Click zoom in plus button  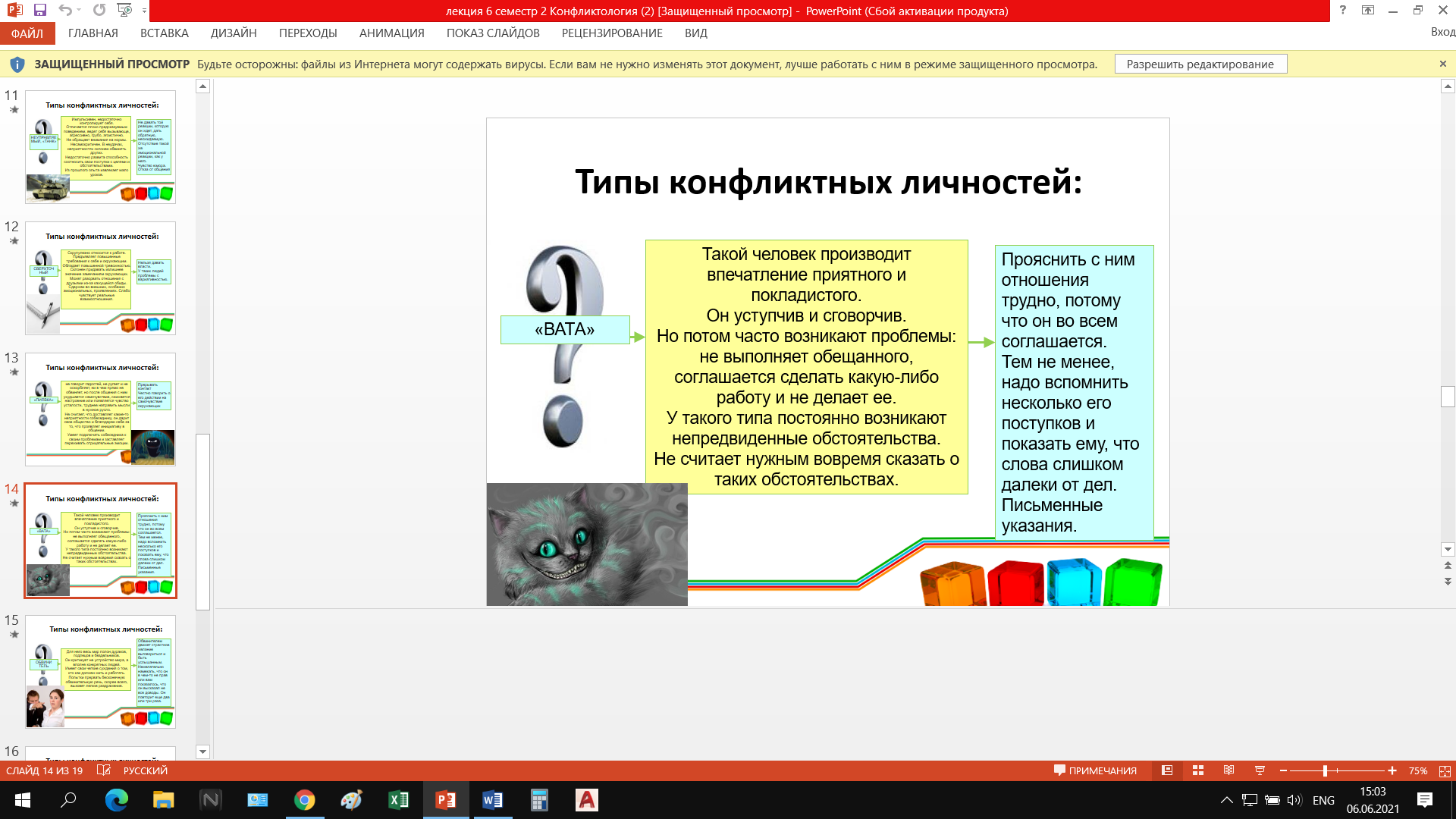tap(1392, 770)
